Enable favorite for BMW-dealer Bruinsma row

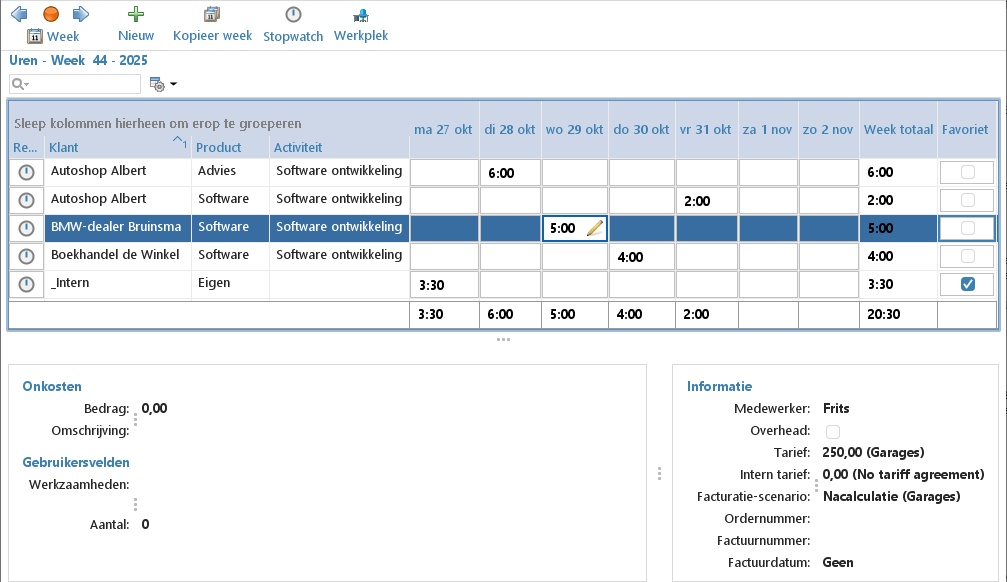point(968,228)
